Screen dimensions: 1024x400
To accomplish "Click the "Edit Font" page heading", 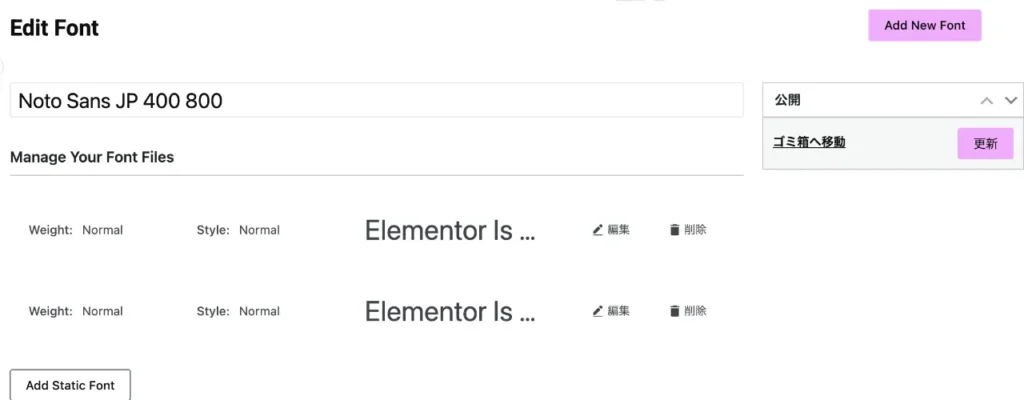I will tap(55, 28).
